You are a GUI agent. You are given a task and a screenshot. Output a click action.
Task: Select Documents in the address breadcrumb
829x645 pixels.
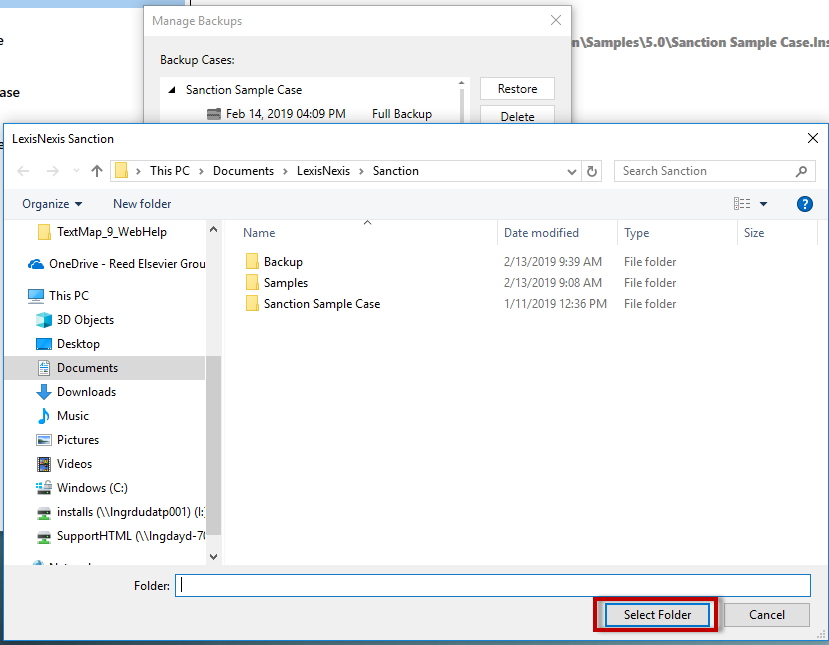pyautogui.click(x=243, y=171)
